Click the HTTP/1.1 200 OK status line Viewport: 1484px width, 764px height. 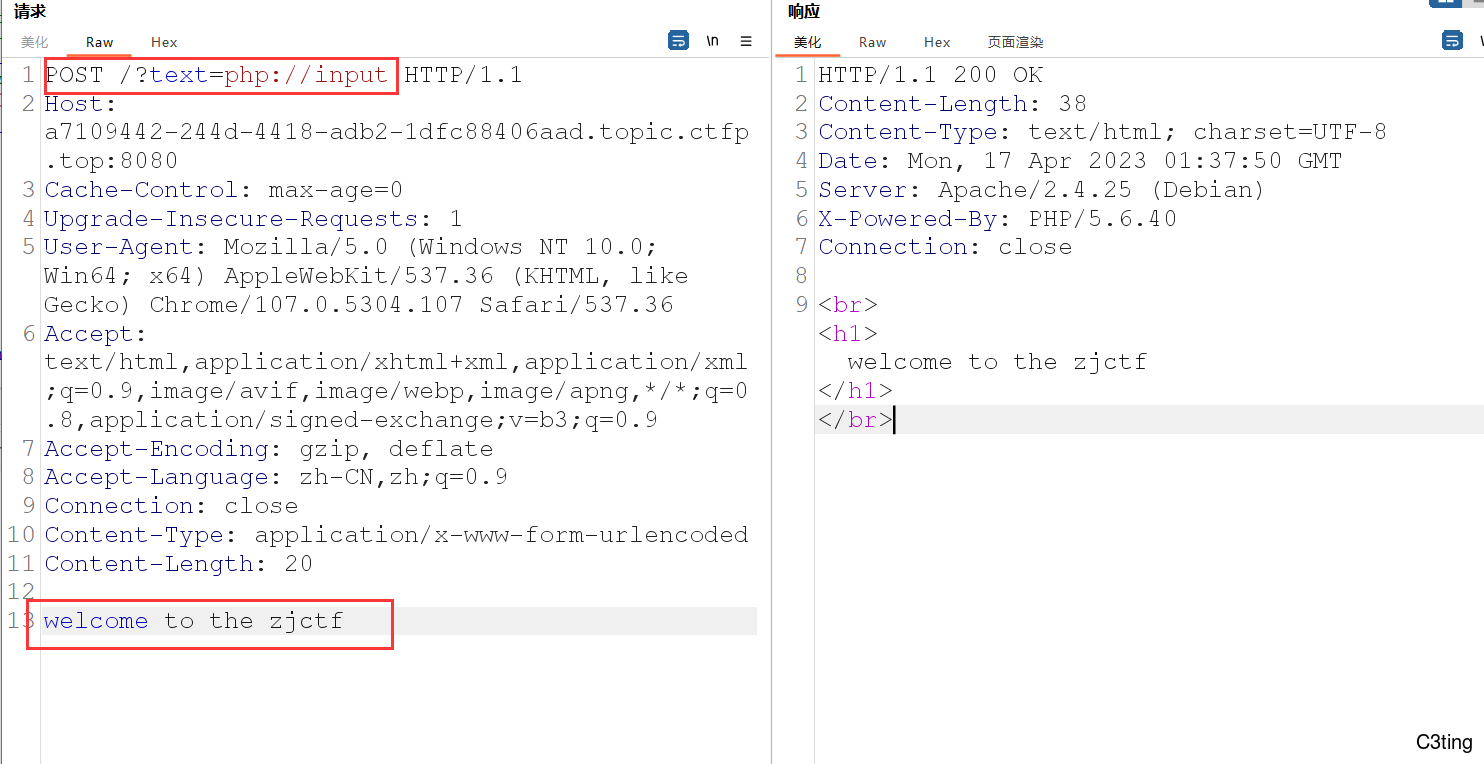(x=930, y=75)
